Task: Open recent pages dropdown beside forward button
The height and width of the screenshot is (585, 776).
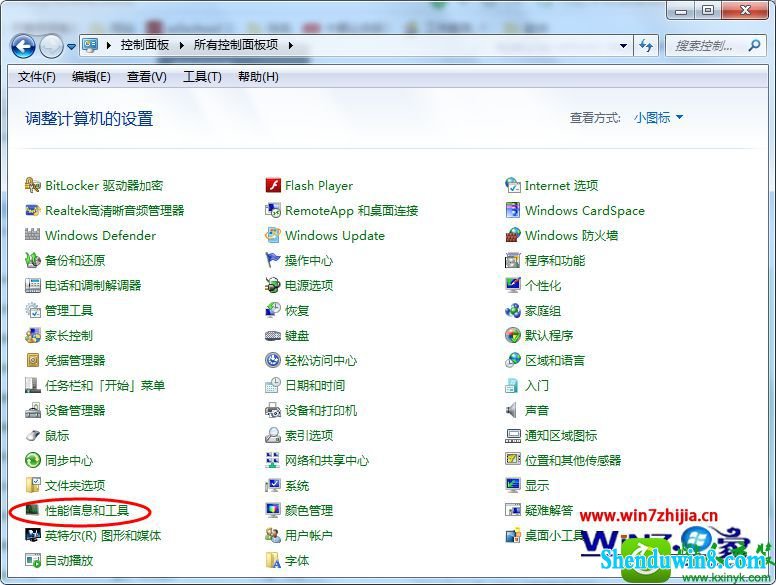Action: [71, 47]
